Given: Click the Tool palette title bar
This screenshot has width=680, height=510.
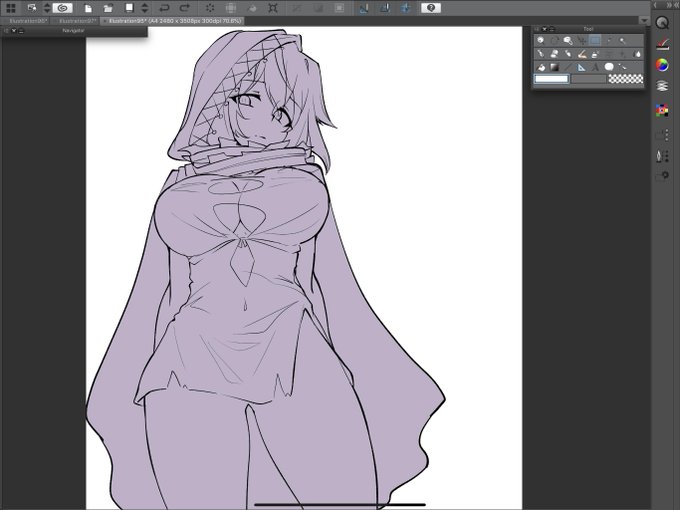Looking at the screenshot, I should [588, 29].
